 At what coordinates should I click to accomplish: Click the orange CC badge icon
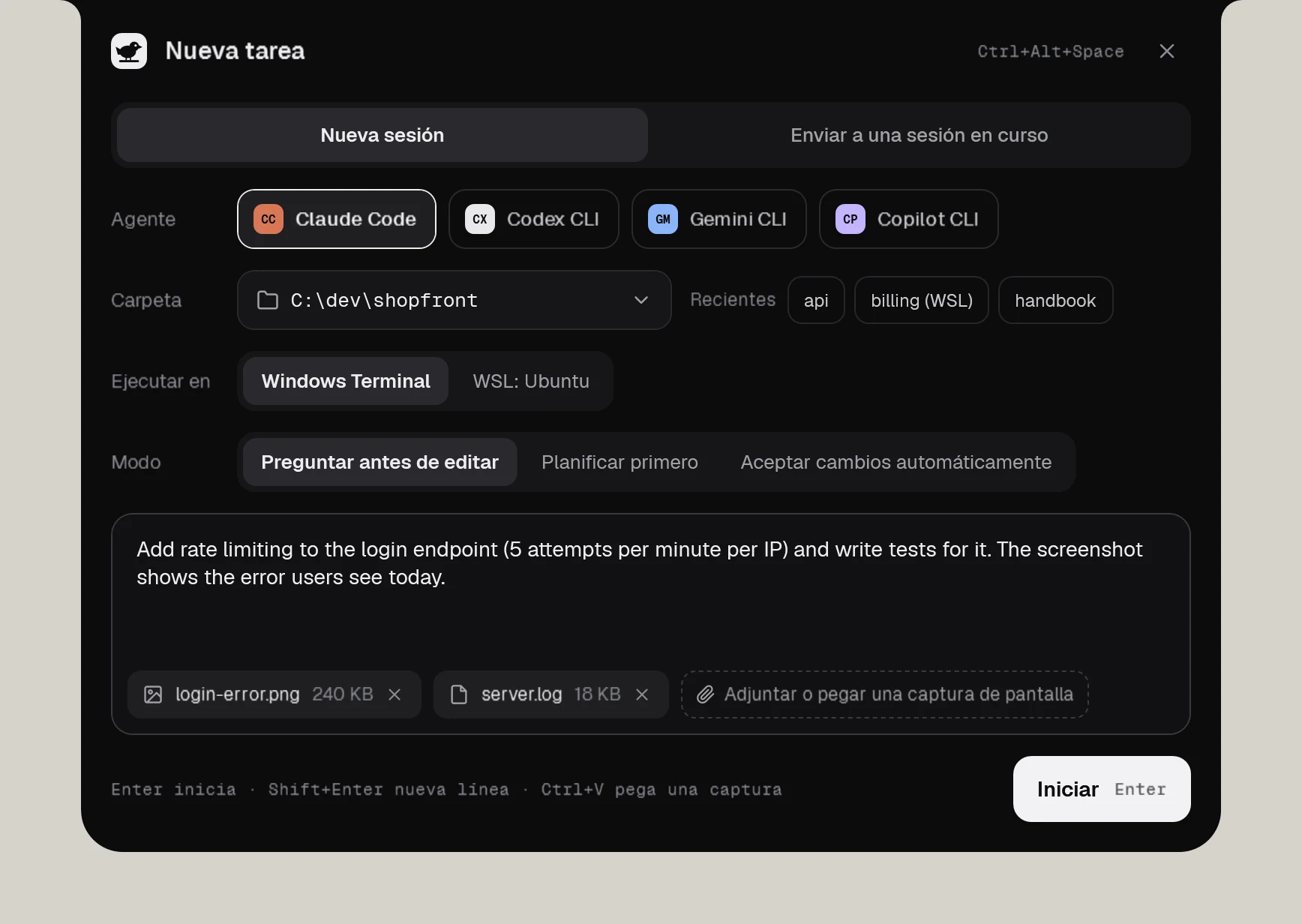[268, 219]
